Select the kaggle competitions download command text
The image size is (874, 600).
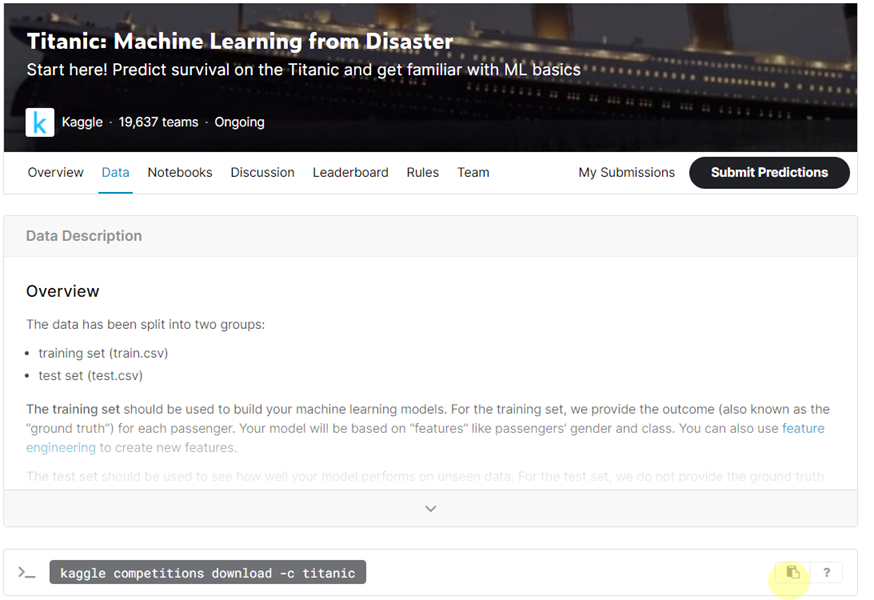tap(207, 573)
